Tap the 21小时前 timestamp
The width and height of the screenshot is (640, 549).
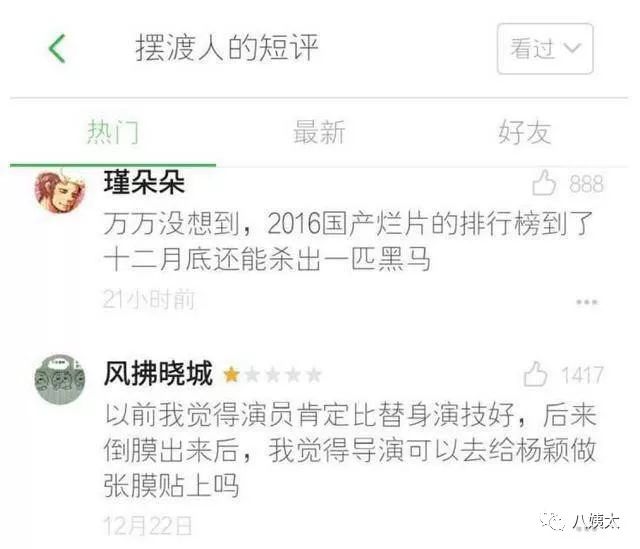click(149, 300)
